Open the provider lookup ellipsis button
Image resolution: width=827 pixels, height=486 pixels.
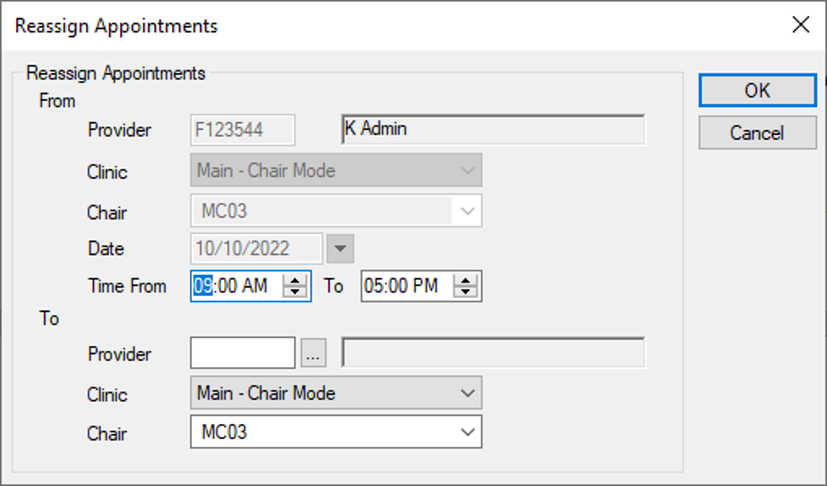pyautogui.click(x=313, y=353)
